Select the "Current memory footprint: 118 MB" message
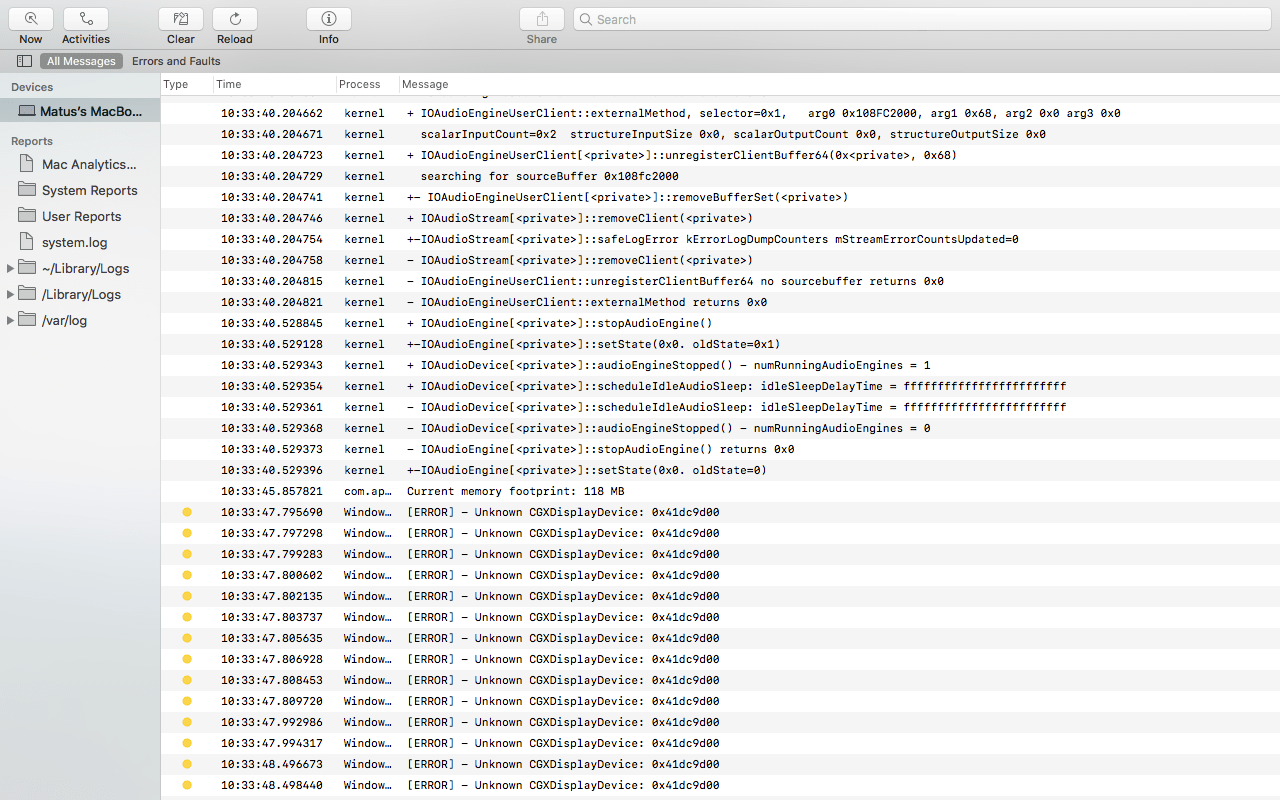This screenshot has width=1280, height=800. tap(515, 491)
